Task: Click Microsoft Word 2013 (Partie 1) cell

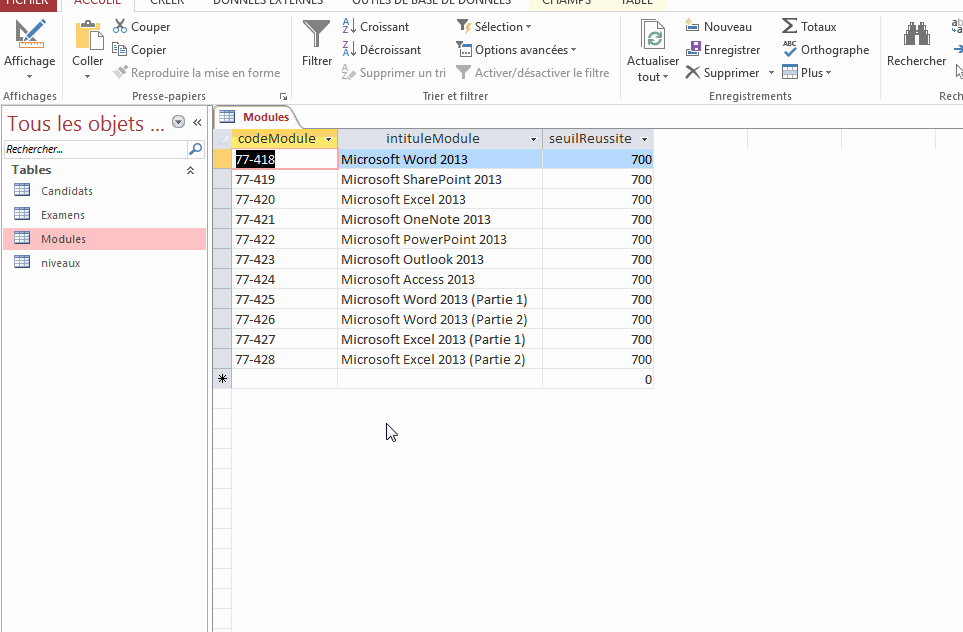Action: click(440, 300)
